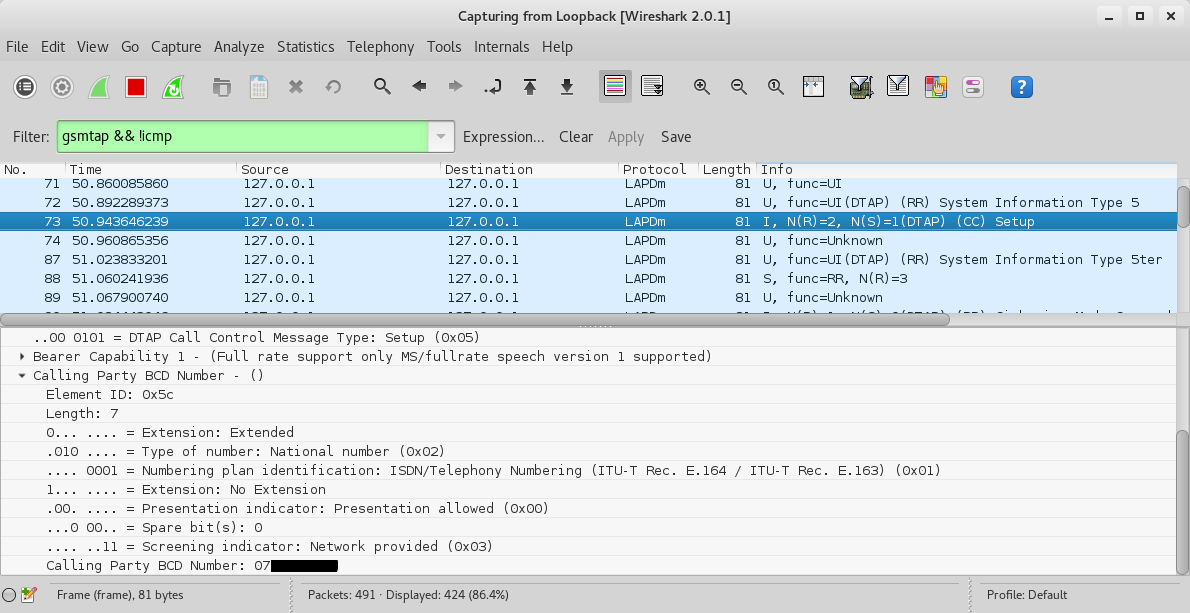Toggle auto scroll in live capture
Screen dimensions: 1190x613
(652, 86)
